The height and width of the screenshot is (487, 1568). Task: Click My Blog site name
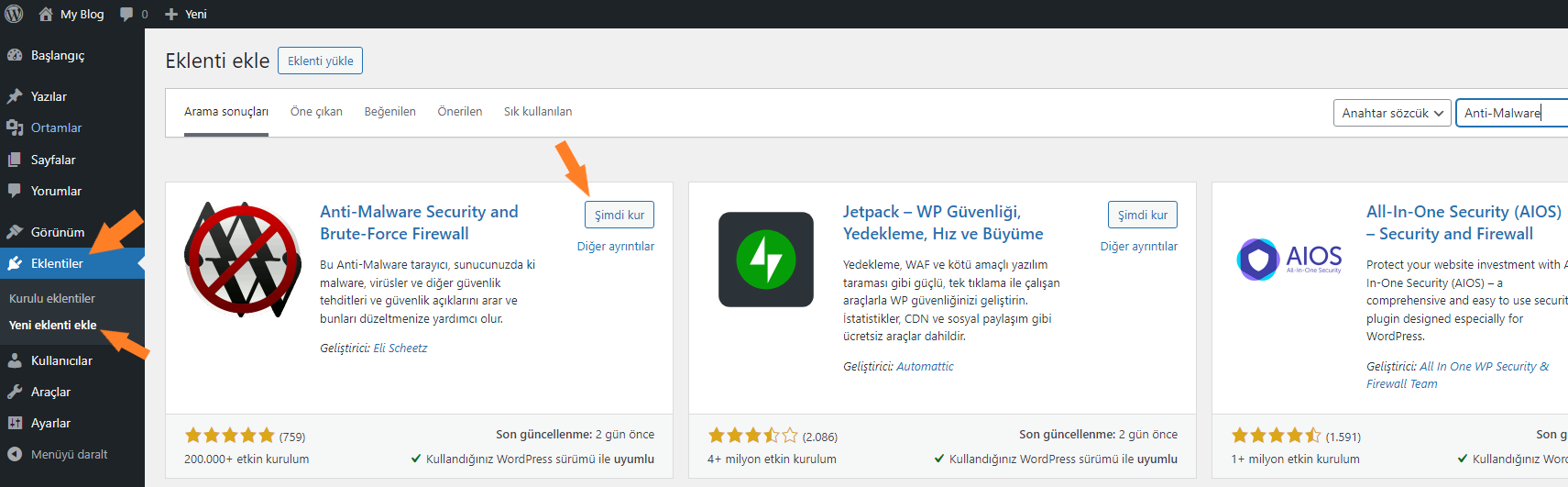pyautogui.click(x=82, y=14)
